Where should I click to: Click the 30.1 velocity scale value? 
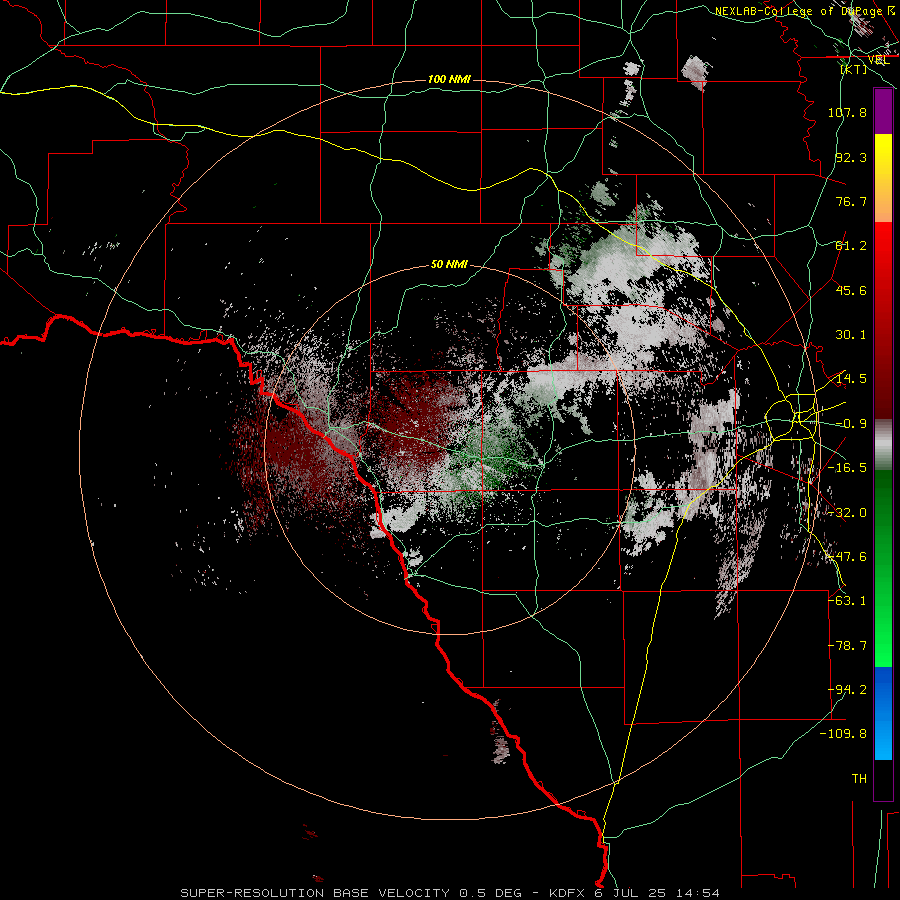(x=851, y=335)
